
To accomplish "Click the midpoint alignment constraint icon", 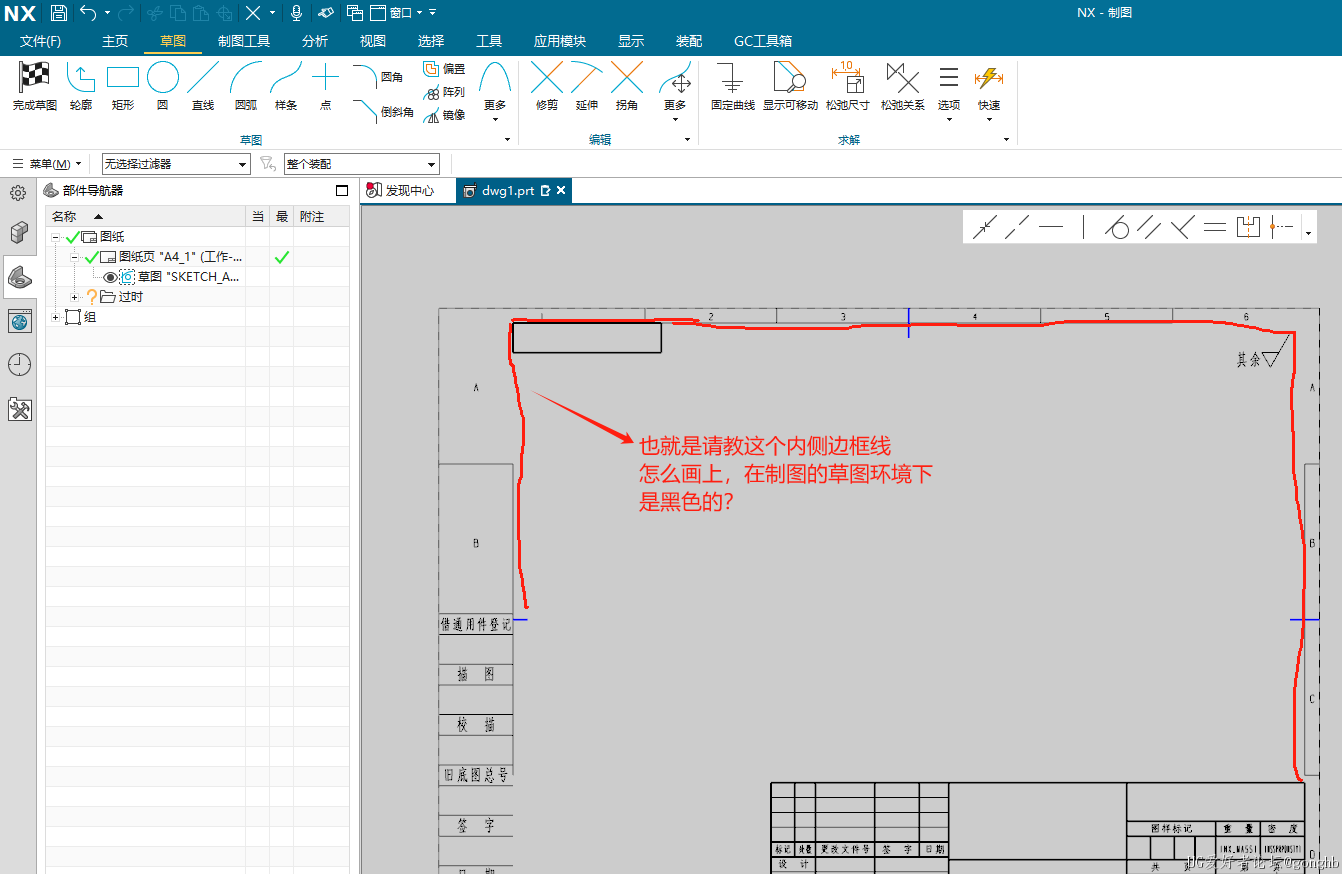I will (x=1281, y=227).
